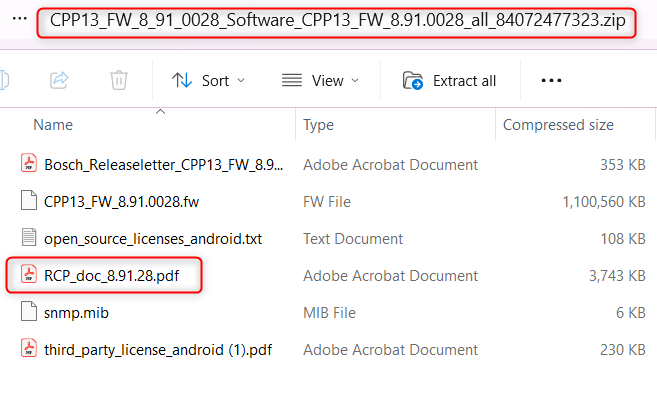Select the RCP_doc_8.91.28.pdf file name

112,275
